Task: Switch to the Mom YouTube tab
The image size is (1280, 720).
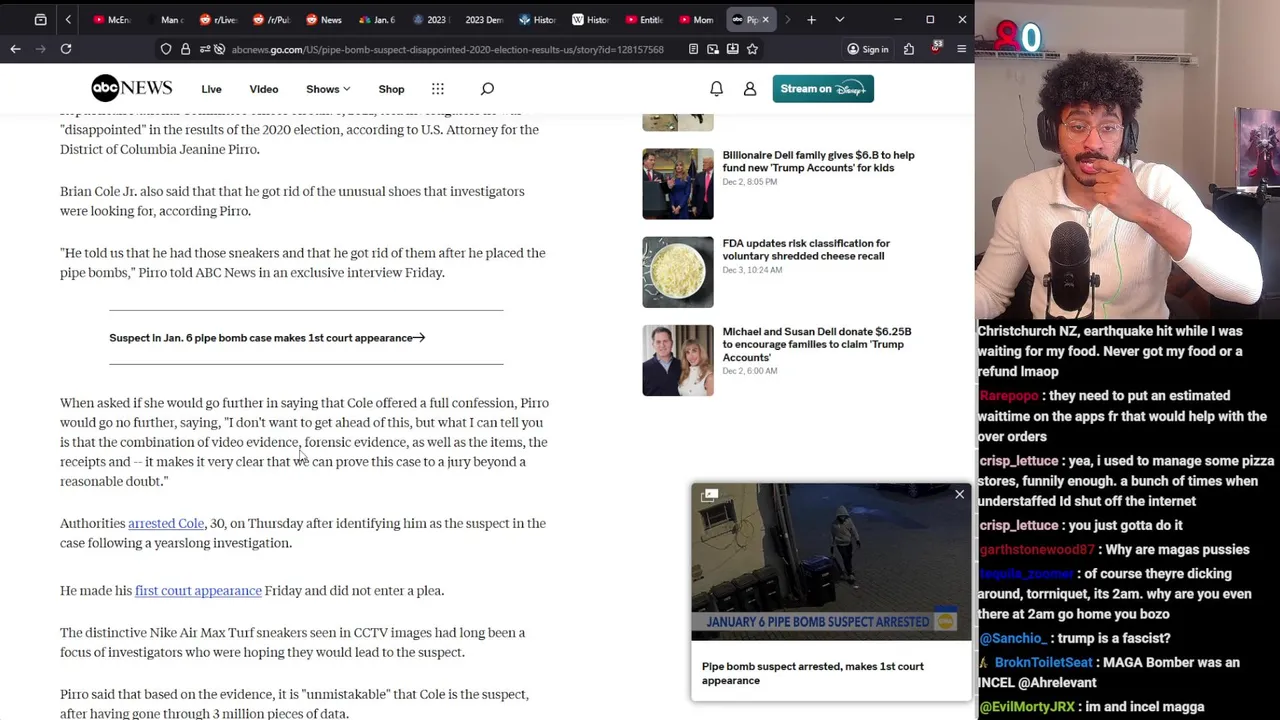Action: 695,19
